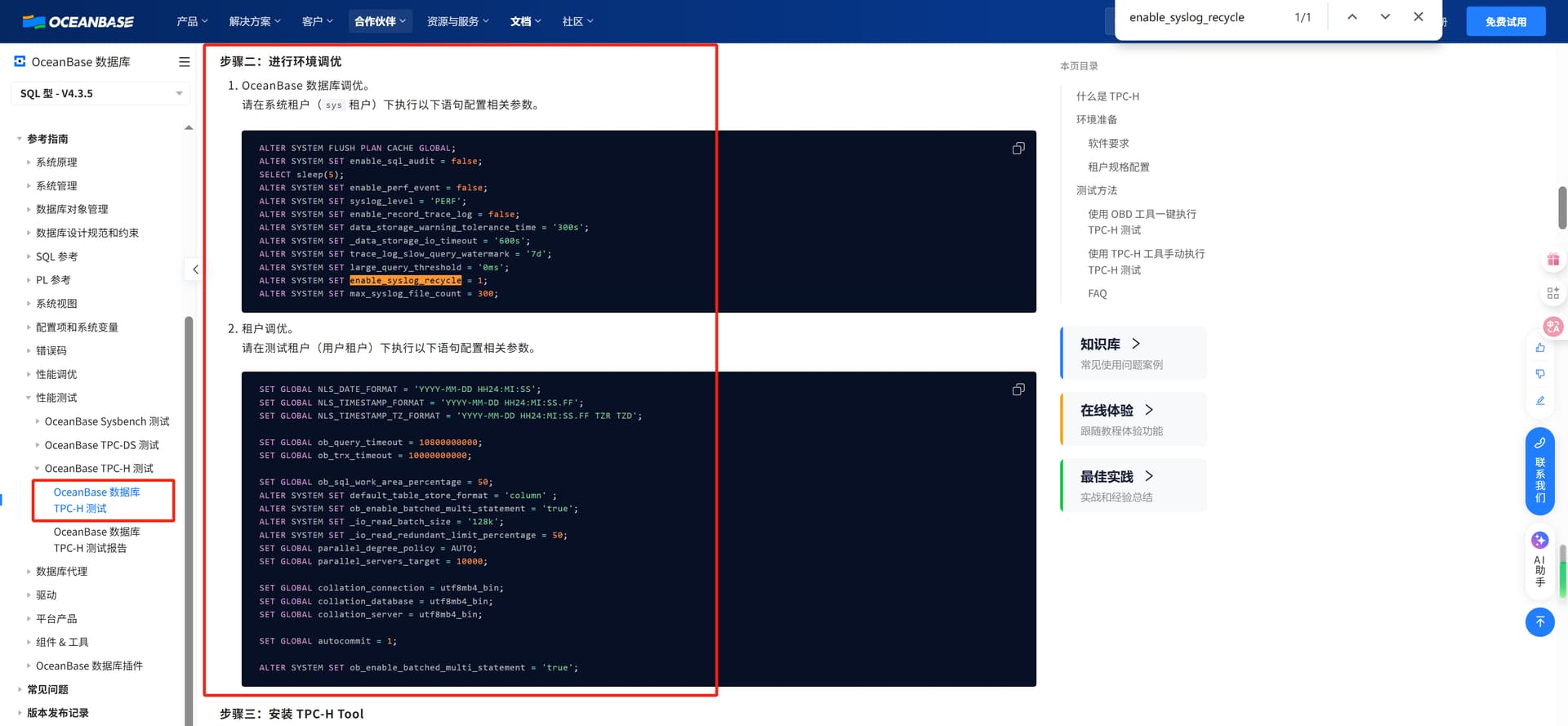Viewport: 1568px width, 726px height.
Task: Expand OceanBase Sysbench 测试 tree item
Action: tap(38, 422)
